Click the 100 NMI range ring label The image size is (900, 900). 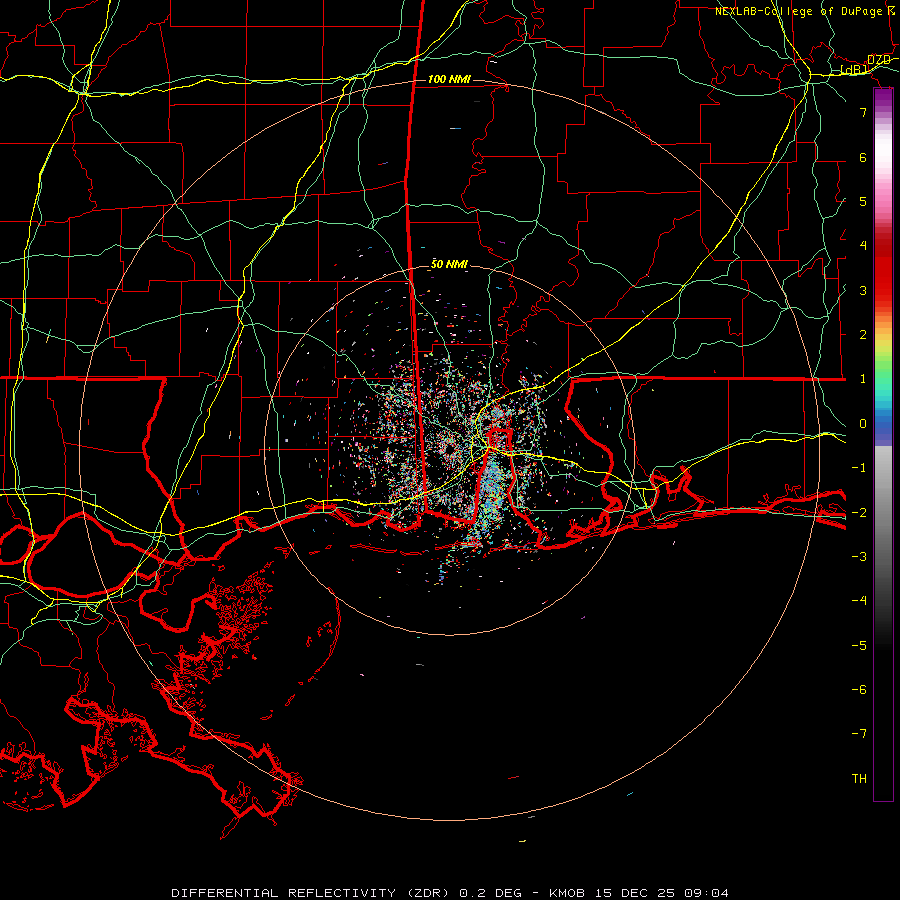click(449, 79)
